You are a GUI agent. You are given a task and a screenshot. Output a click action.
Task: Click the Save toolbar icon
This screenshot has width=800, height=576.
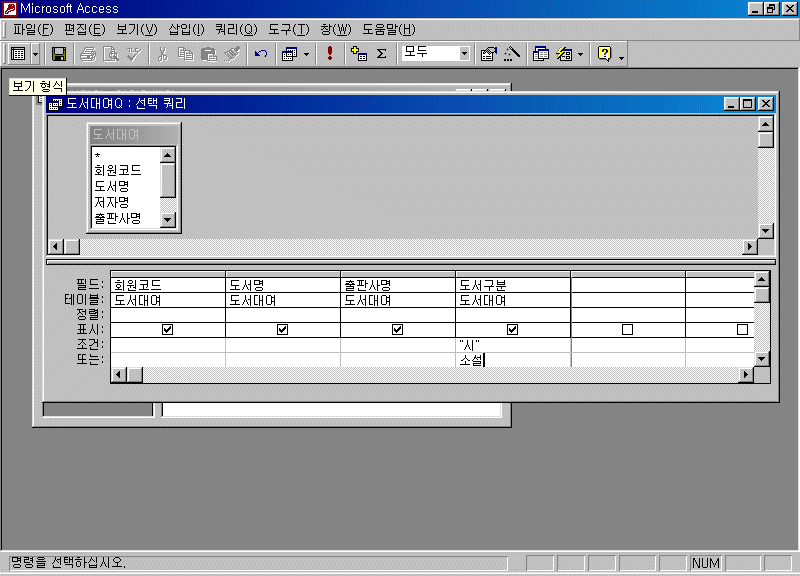click(59, 54)
